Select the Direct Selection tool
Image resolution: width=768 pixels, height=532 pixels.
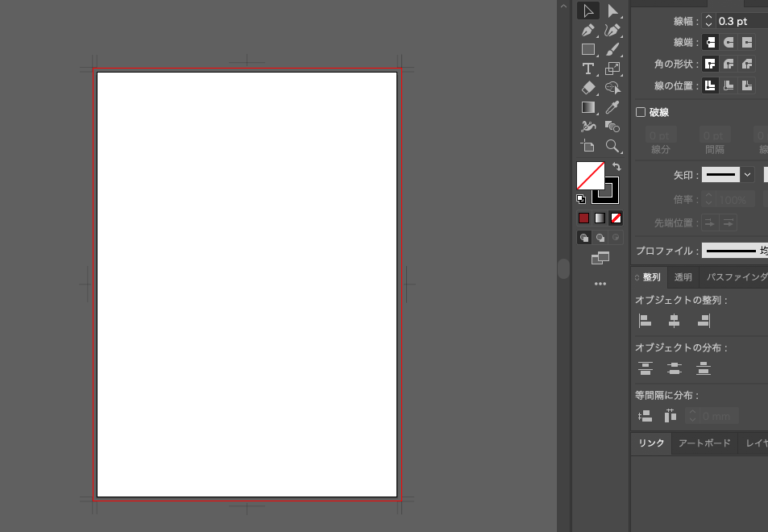[x=613, y=11]
